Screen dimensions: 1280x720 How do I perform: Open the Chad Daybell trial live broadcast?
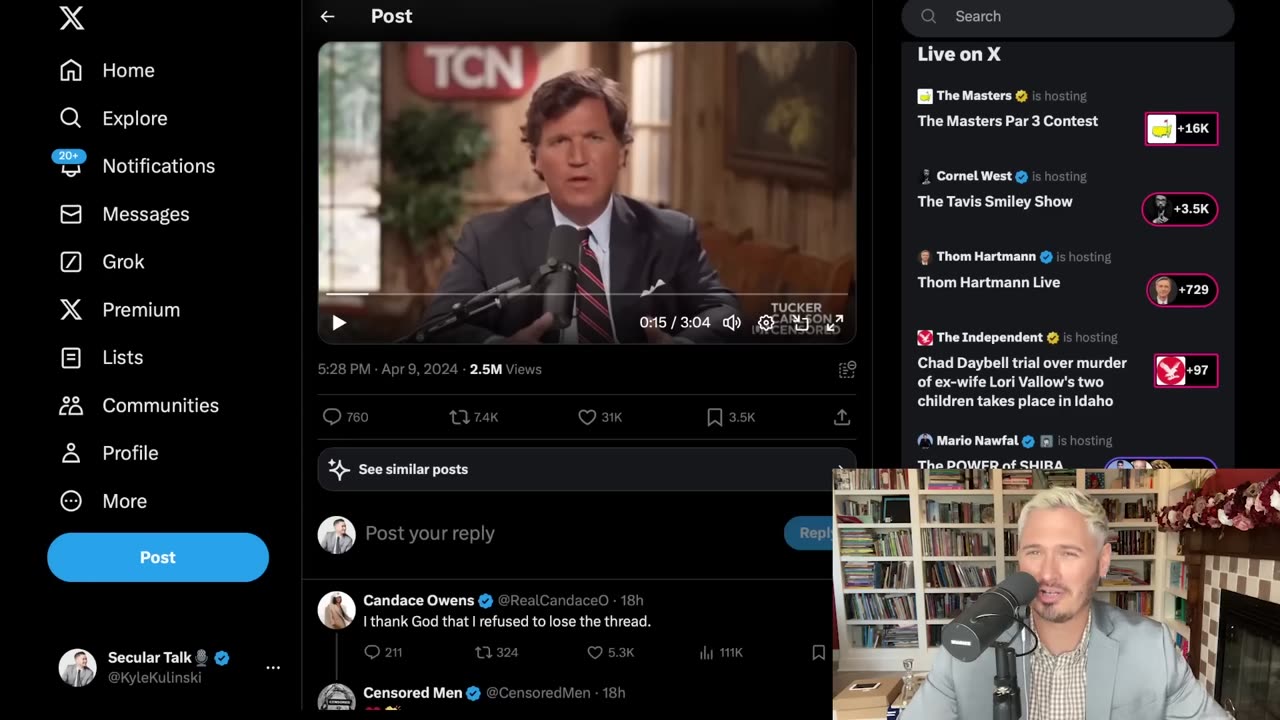point(1022,382)
